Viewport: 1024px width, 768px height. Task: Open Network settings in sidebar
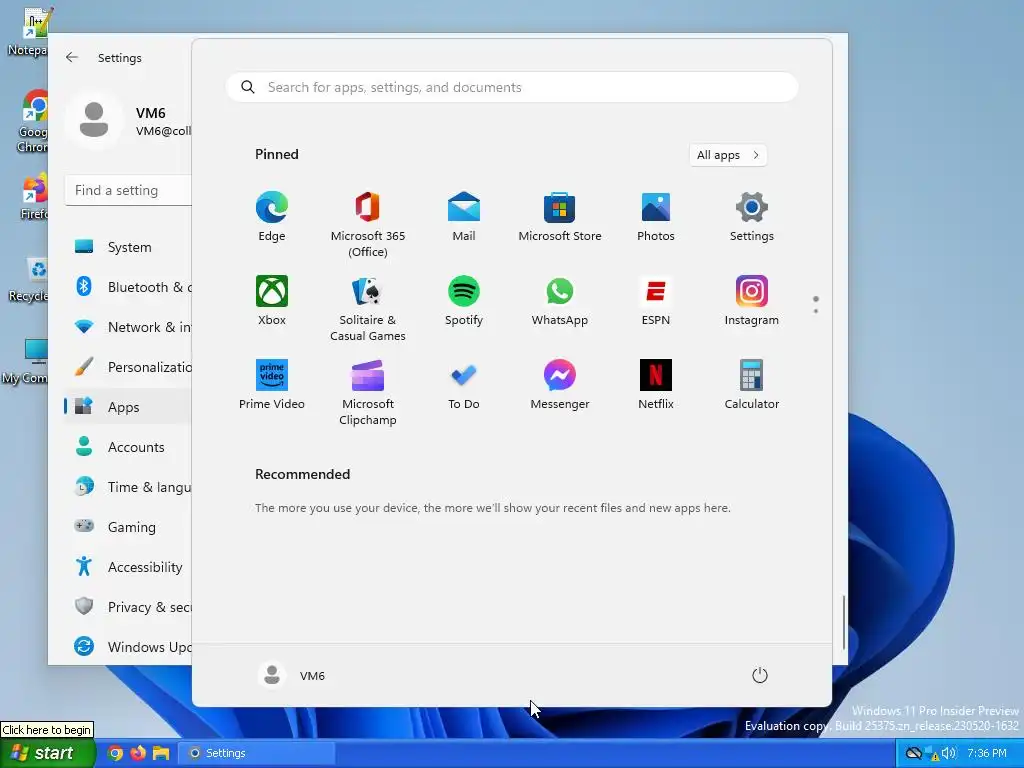[128, 327]
